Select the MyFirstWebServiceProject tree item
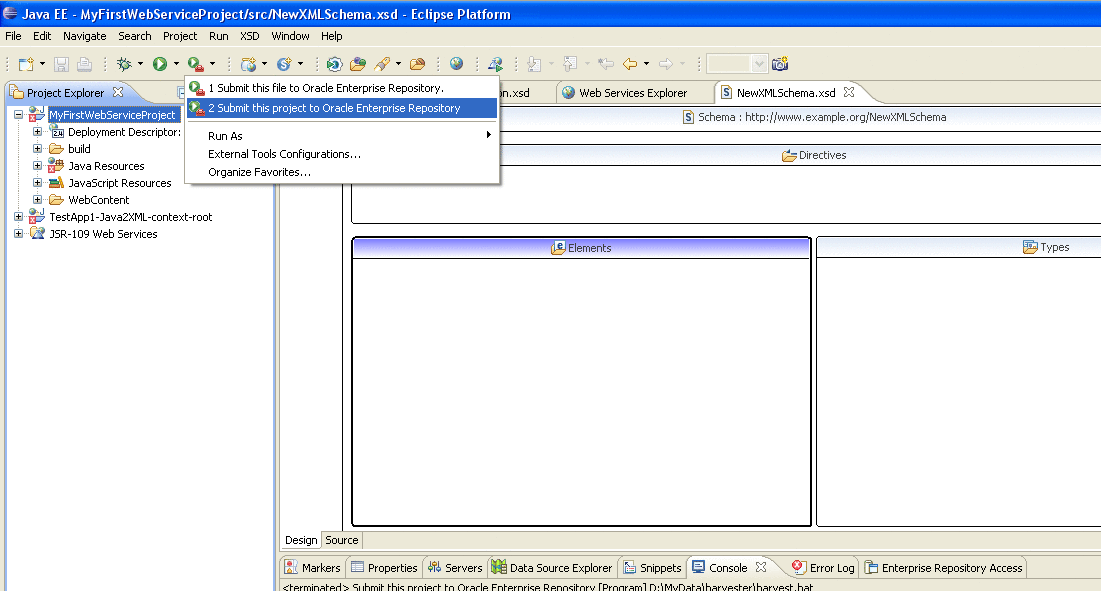1101x591 pixels. tap(112, 114)
